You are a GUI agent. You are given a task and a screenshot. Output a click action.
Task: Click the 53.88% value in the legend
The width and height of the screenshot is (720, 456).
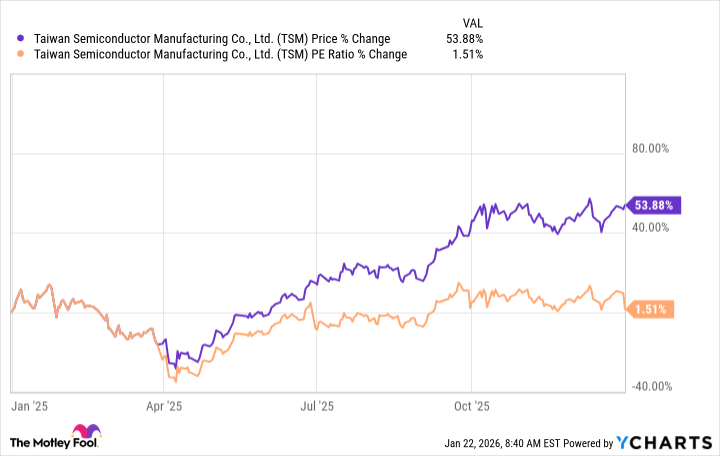[464, 39]
